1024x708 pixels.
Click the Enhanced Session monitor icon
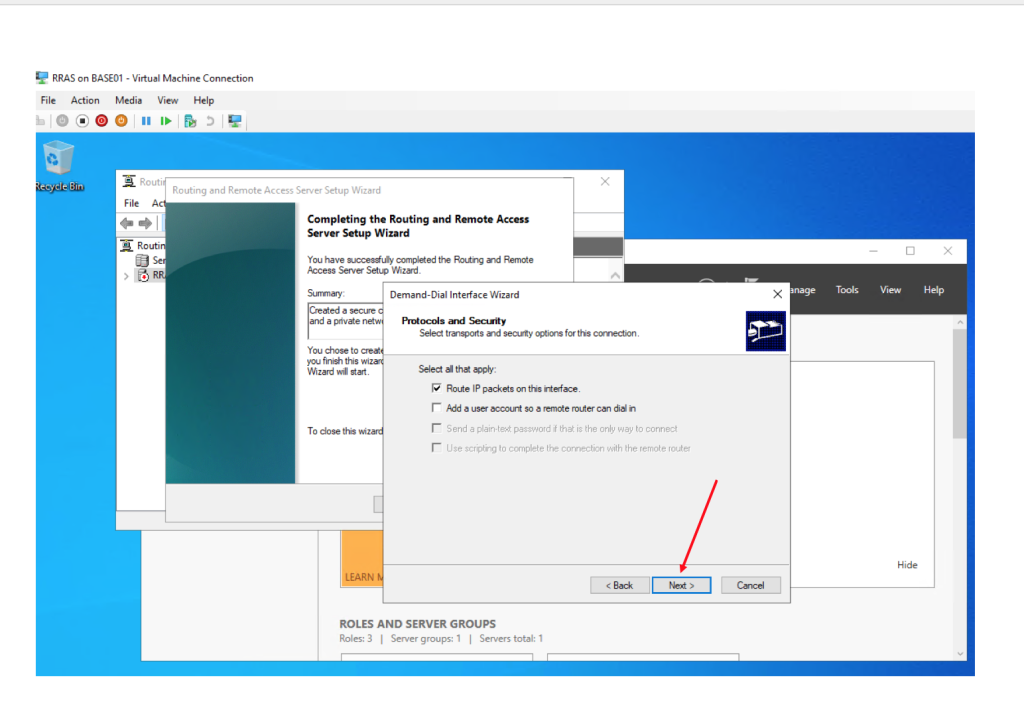[235, 121]
